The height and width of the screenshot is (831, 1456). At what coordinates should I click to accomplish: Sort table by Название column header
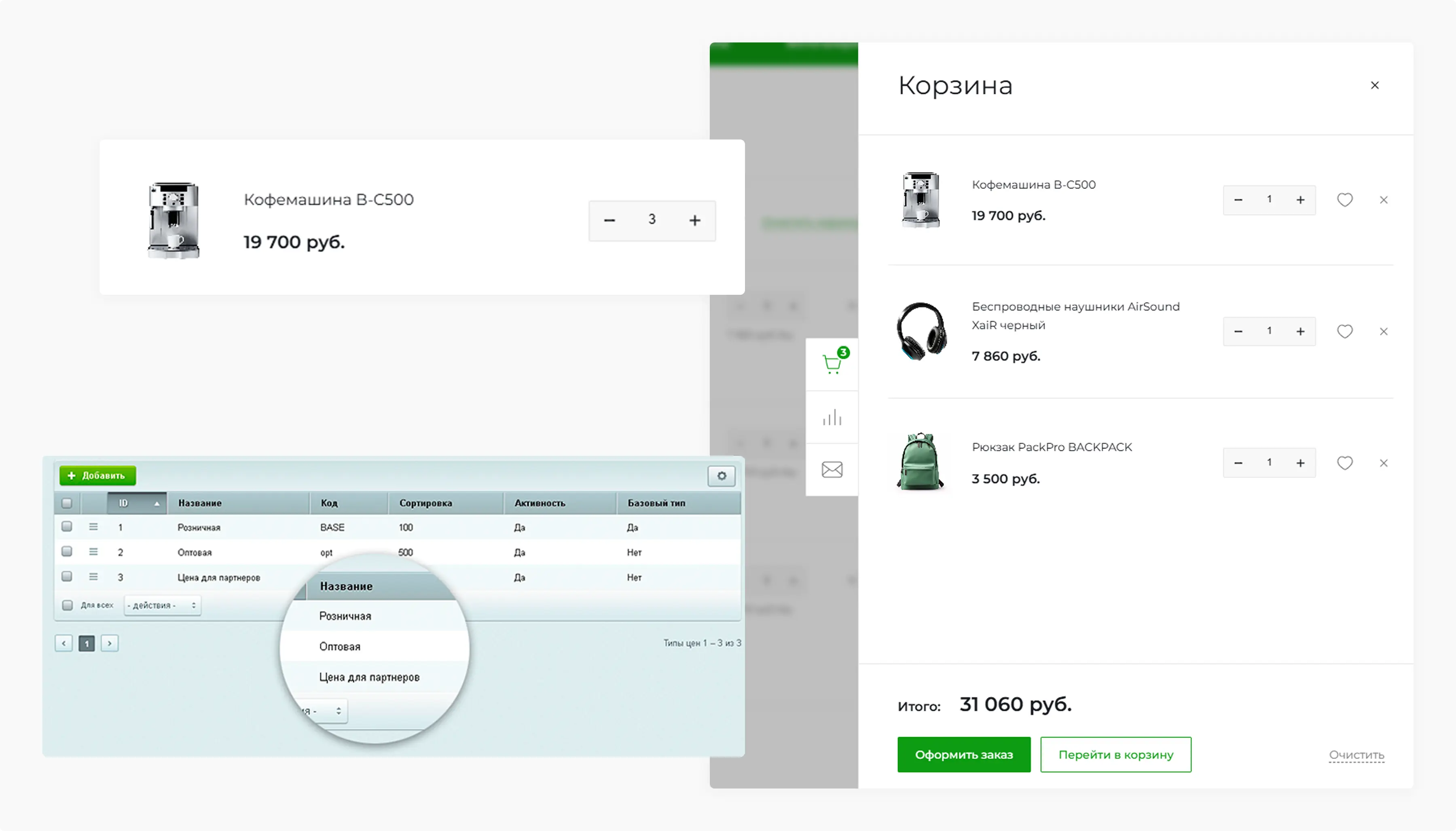[x=200, y=503]
